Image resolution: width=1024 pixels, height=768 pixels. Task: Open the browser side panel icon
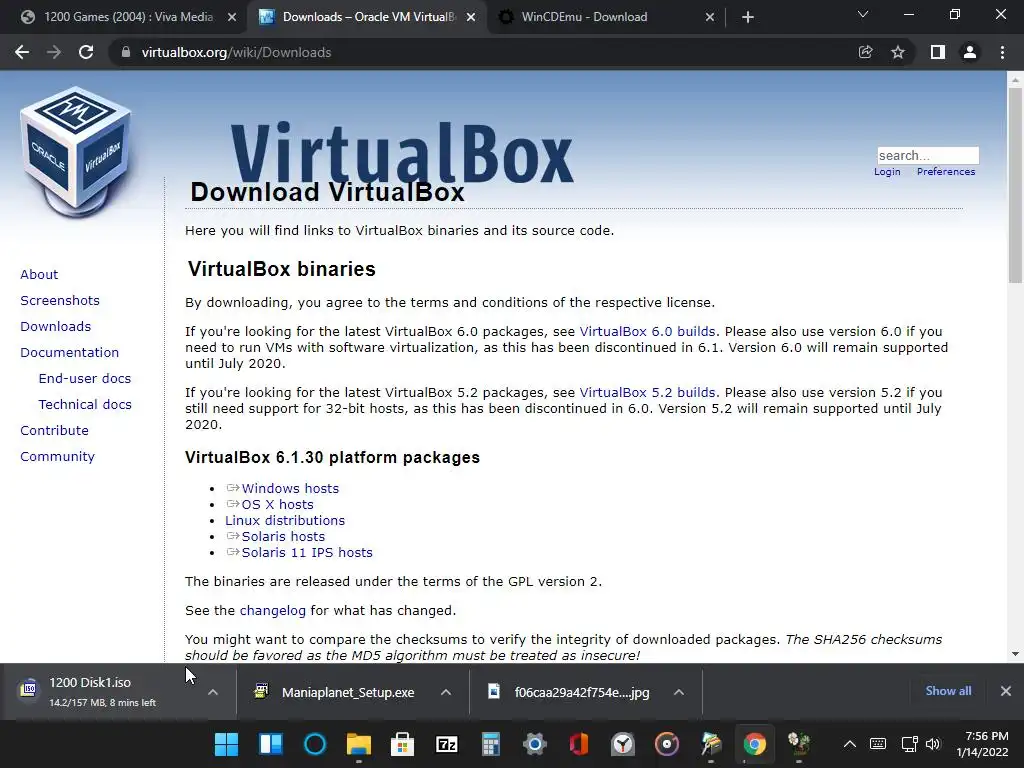938,52
